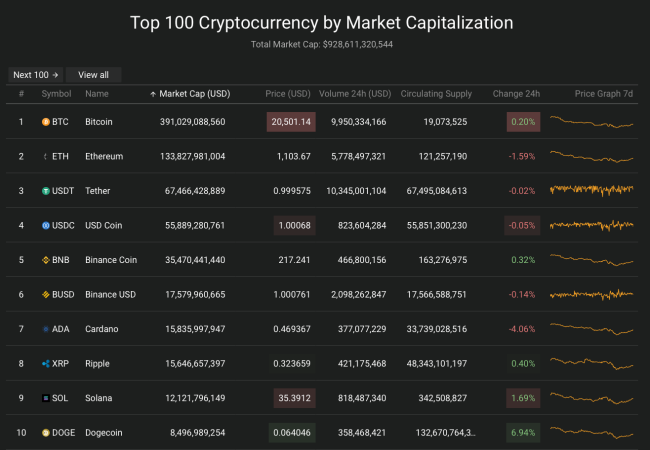Open the Cardano name link
The width and height of the screenshot is (650, 450).
tap(102, 329)
